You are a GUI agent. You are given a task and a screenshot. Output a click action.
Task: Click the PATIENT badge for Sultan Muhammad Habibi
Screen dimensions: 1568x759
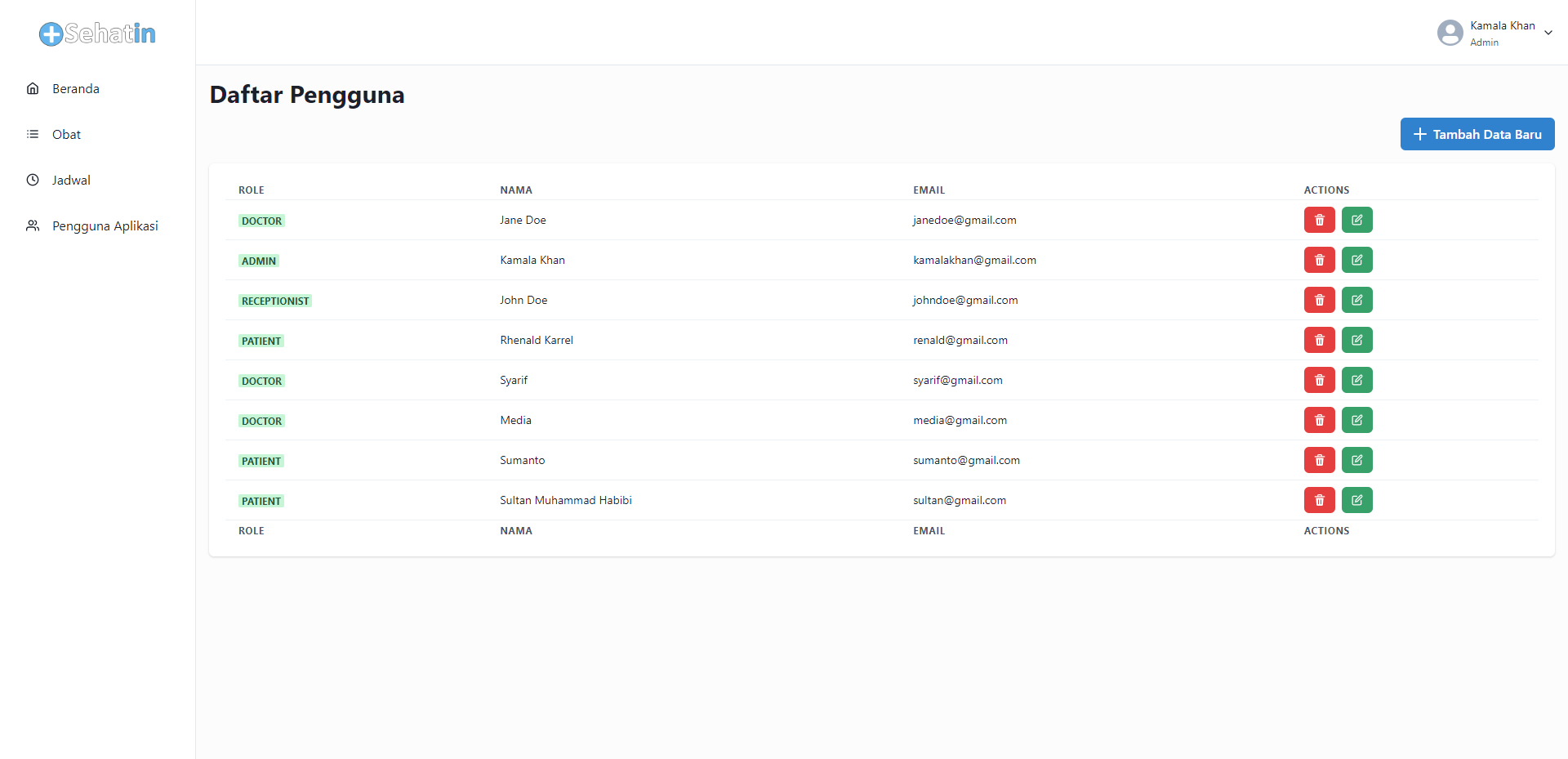(x=261, y=501)
